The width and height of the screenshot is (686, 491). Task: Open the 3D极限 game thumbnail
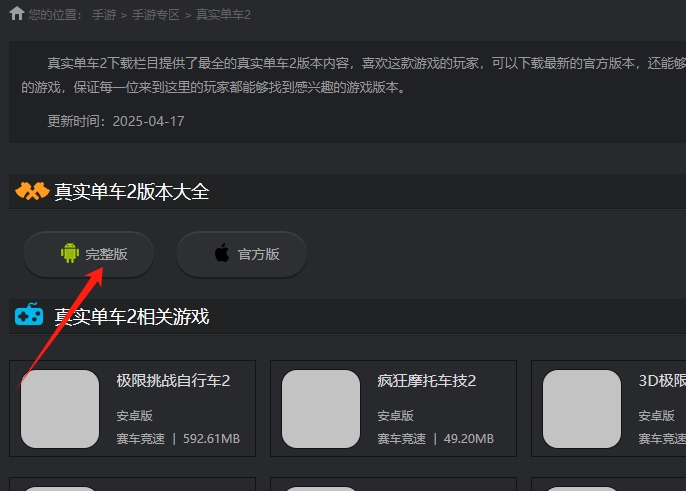(582, 409)
